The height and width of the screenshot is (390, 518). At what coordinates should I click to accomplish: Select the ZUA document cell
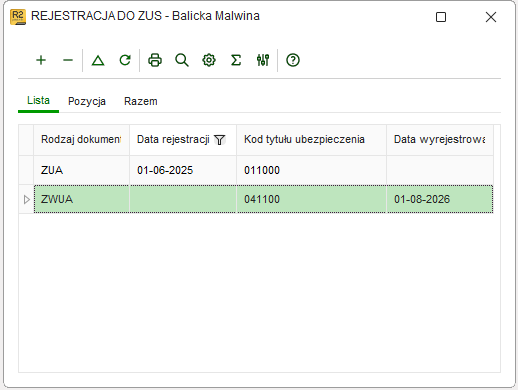[x=81, y=170]
